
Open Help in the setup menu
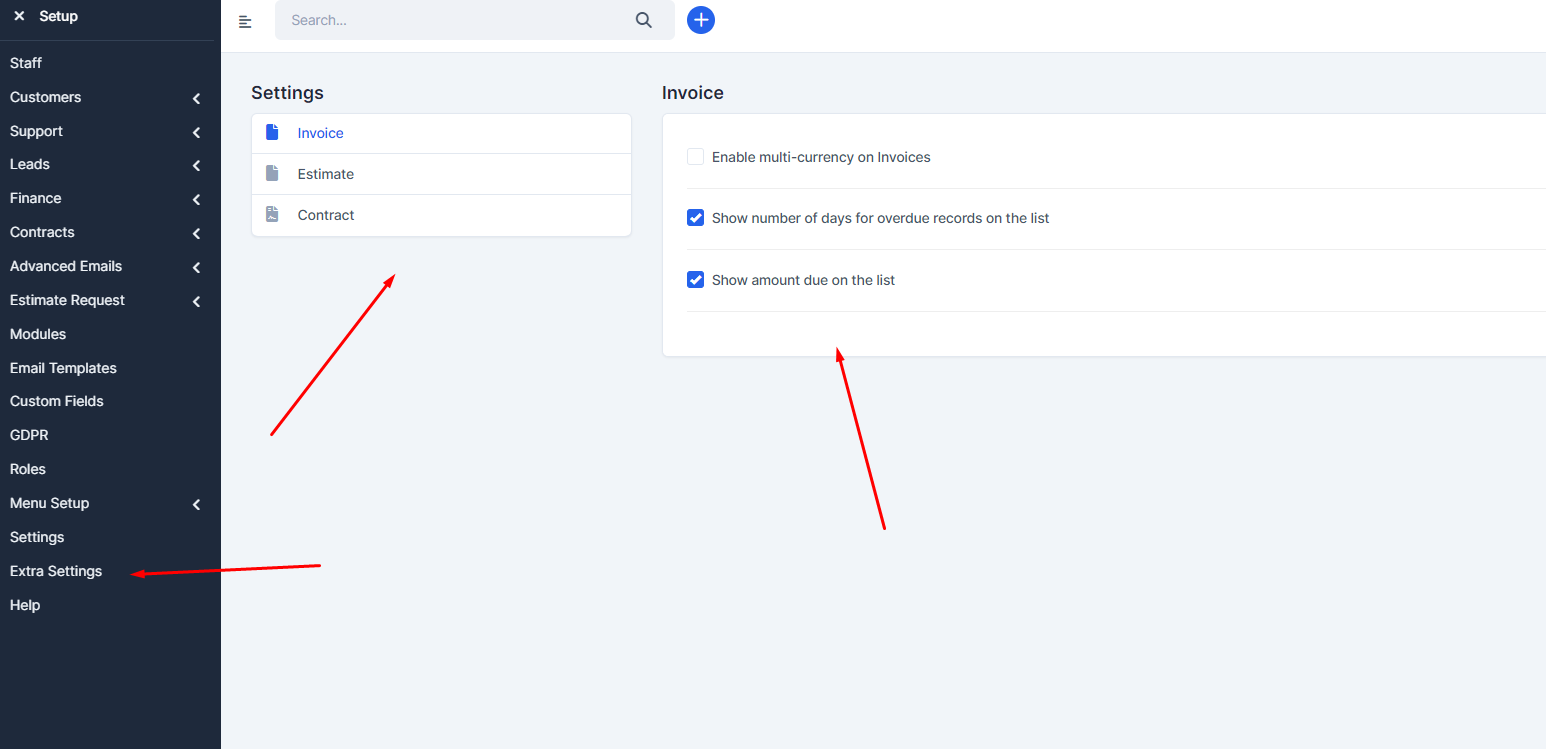pos(25,605)
